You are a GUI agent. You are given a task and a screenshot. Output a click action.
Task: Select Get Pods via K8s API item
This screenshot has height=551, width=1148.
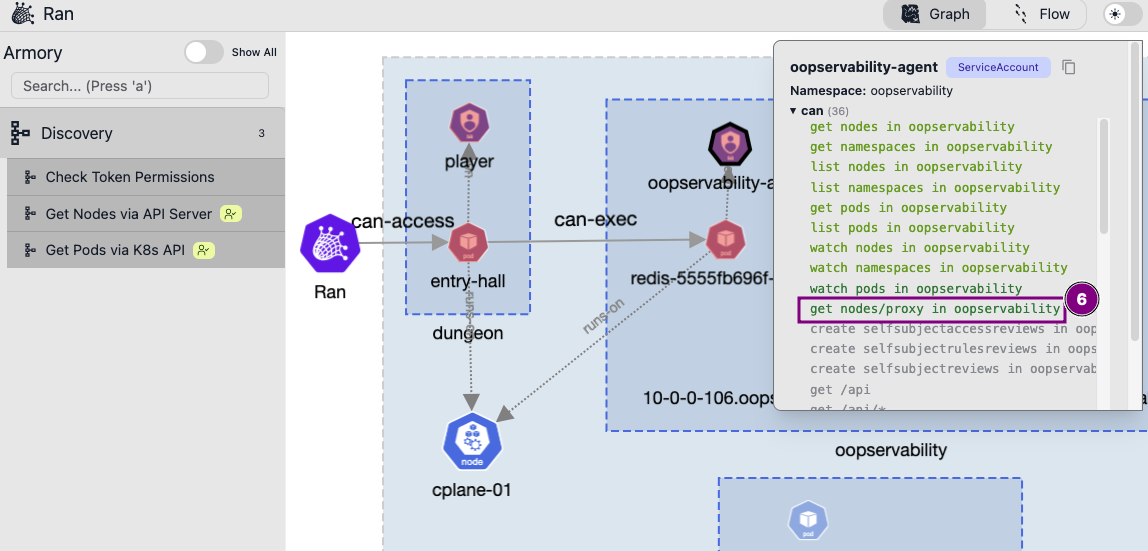146,250
